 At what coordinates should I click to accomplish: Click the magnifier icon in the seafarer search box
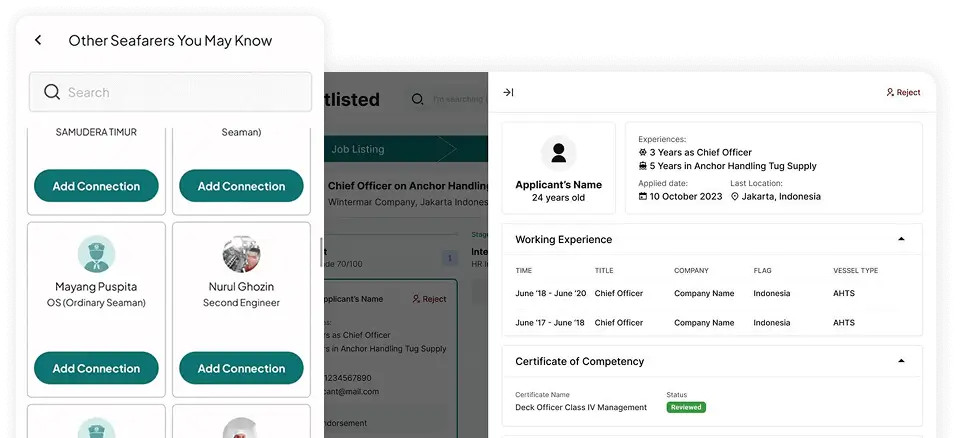click(x=52, y=92)
